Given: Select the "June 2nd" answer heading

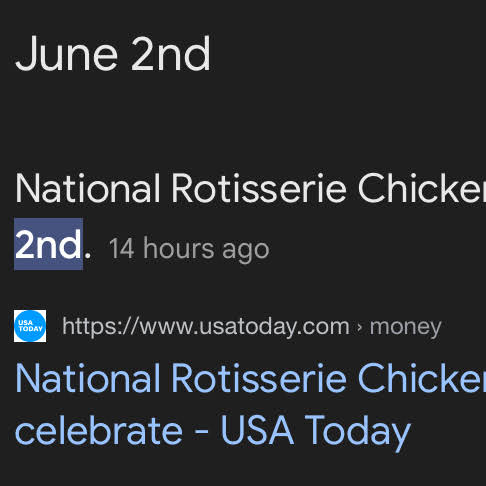Looking at the screenshot, I should [113, 54].
